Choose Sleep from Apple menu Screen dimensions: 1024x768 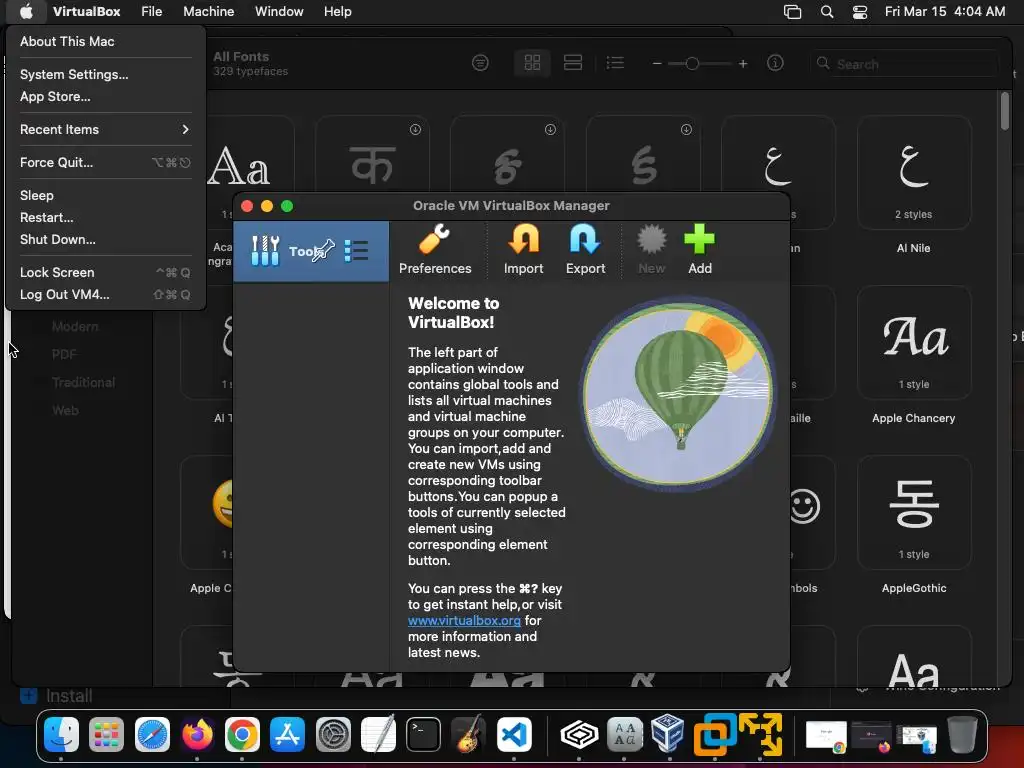(106, 195)
